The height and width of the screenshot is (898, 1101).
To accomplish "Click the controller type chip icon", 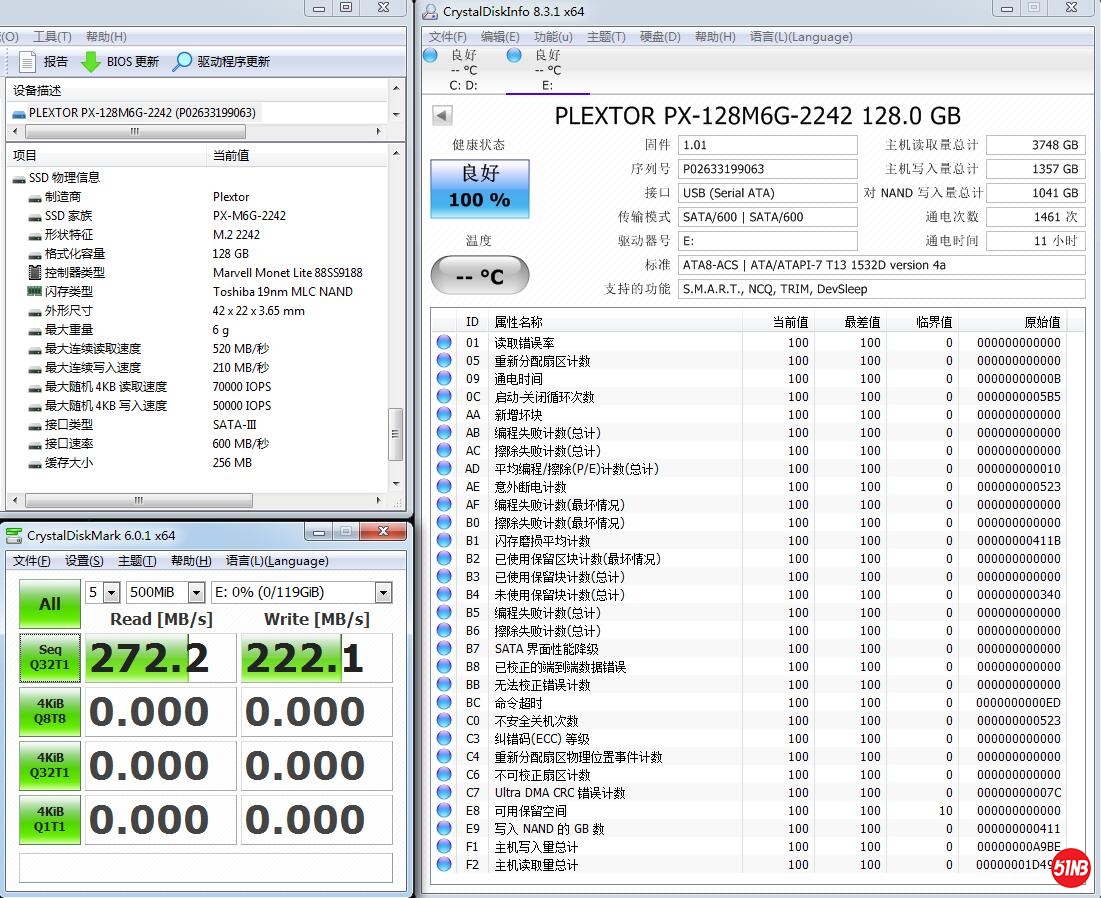I will coord(34,272).
